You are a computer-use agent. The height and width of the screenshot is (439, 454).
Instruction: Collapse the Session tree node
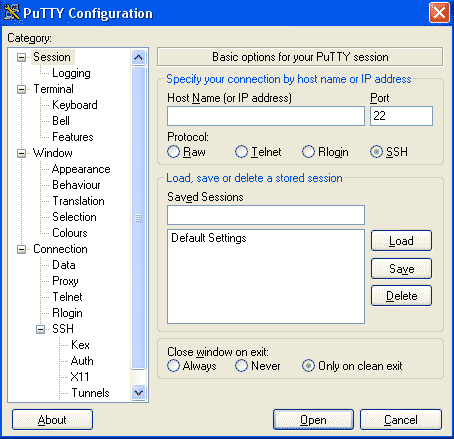(21, 57)
